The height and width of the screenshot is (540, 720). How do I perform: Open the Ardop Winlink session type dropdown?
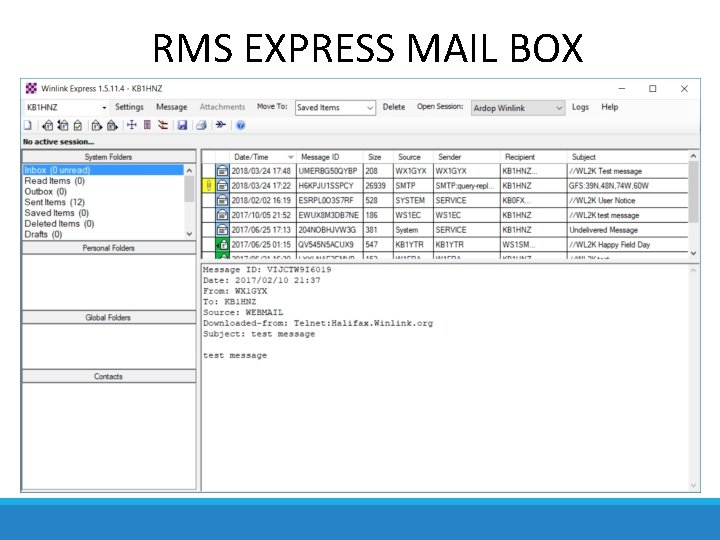tap(559, 108)
